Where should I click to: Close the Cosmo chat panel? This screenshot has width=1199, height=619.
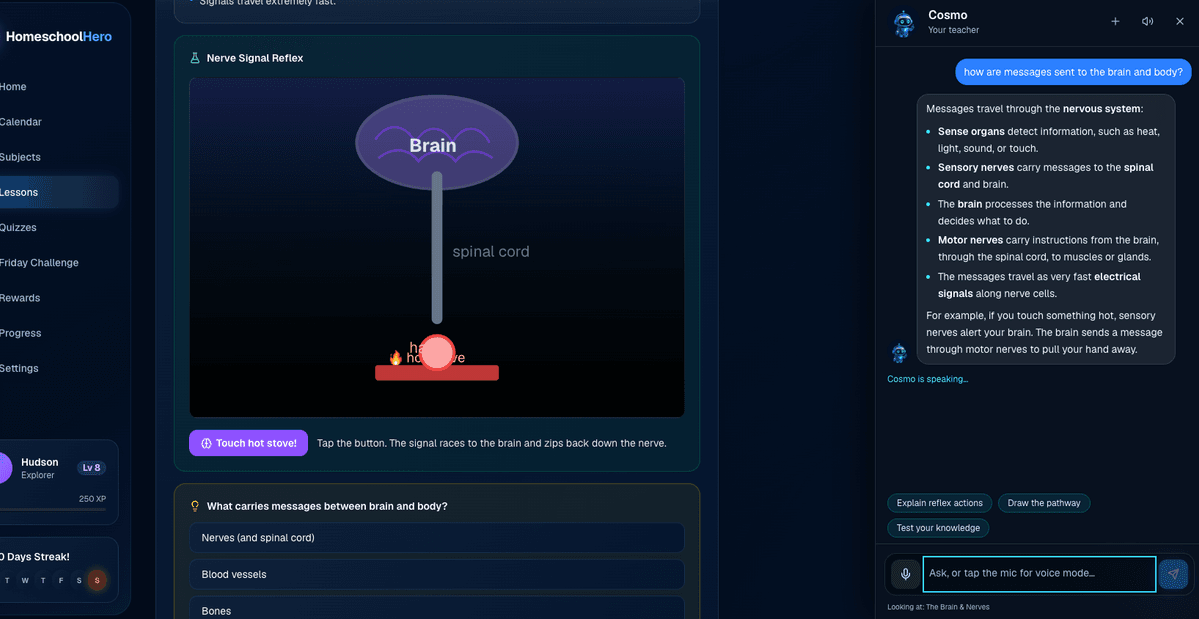(x=1180, y=21)
